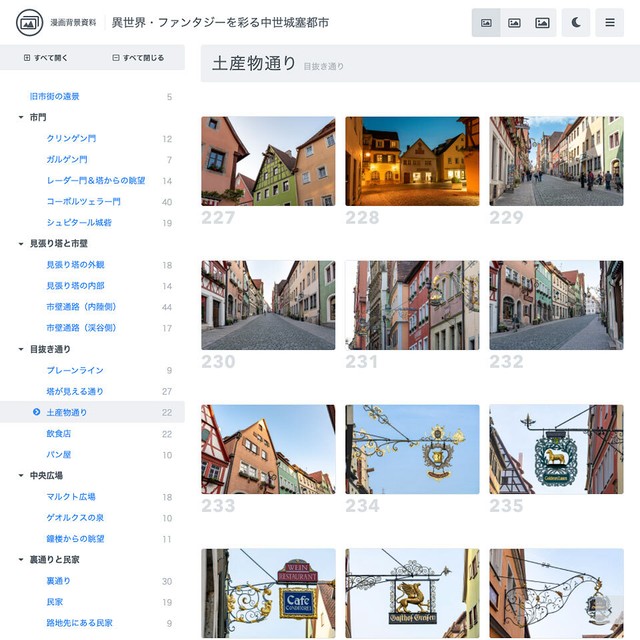Open the シュピタール城砦 list item
640x640 pixels.
click(79, 223)
